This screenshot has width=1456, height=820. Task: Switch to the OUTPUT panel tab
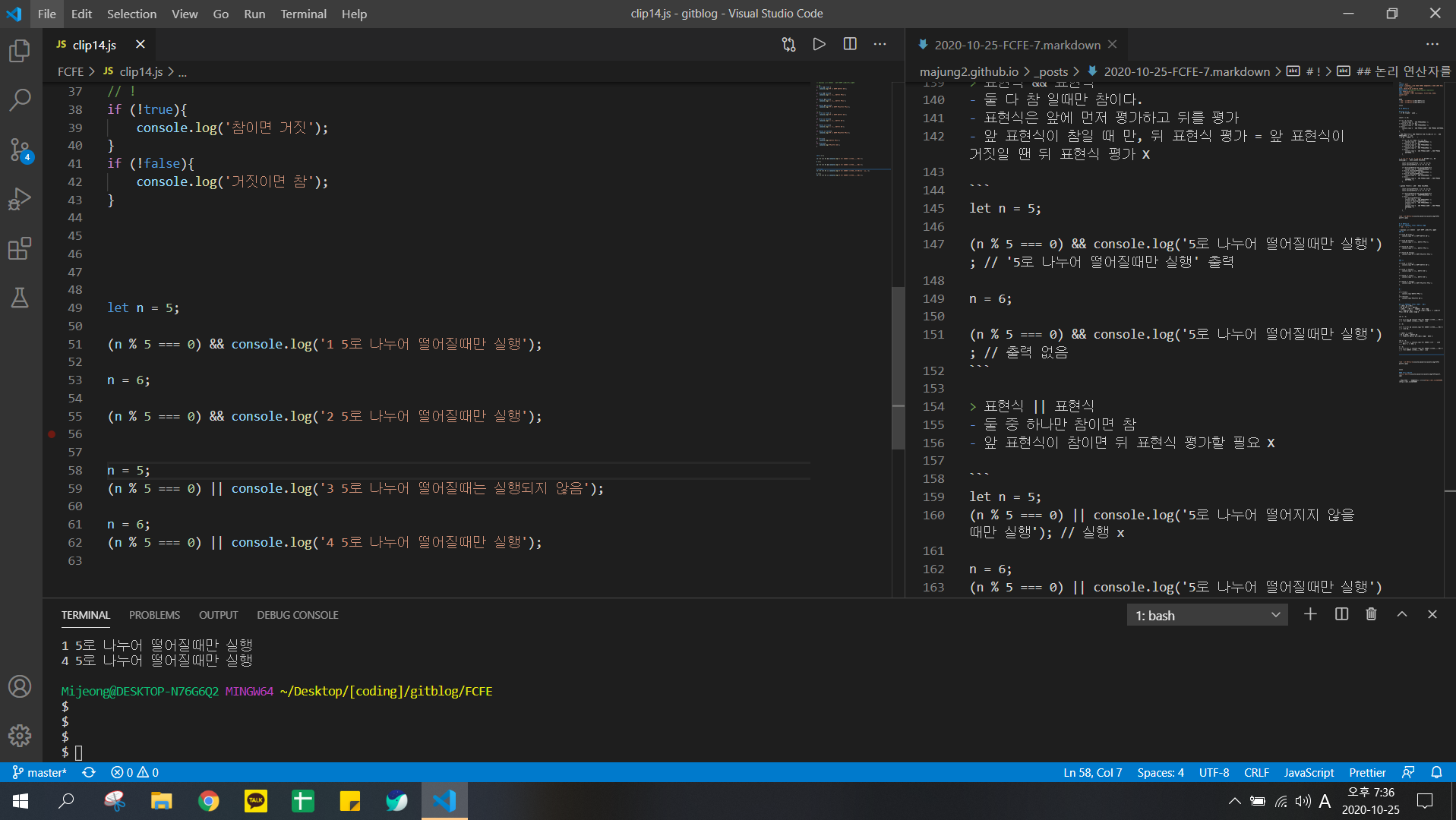click(x=218, y=615)
